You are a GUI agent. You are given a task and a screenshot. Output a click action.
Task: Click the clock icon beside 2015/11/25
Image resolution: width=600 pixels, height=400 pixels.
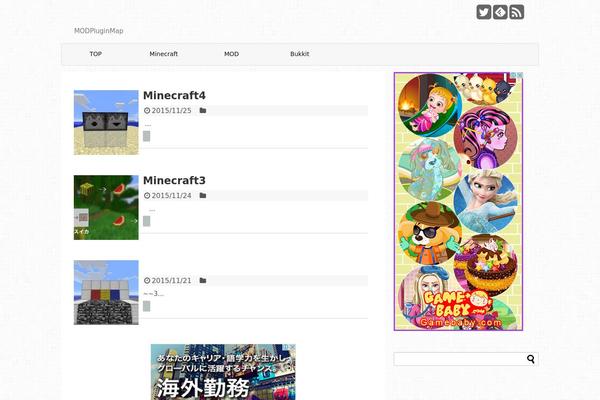(x=147, y=111)
